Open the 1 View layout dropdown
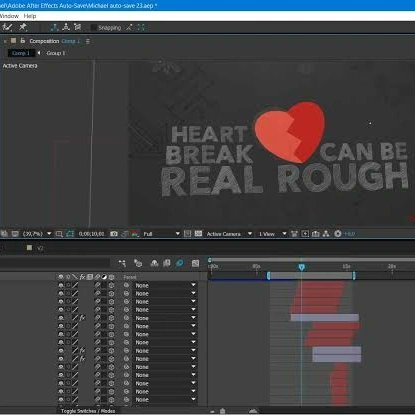Image resolution: width=415 pixels, height=415 pixels. tap(272, 234)
